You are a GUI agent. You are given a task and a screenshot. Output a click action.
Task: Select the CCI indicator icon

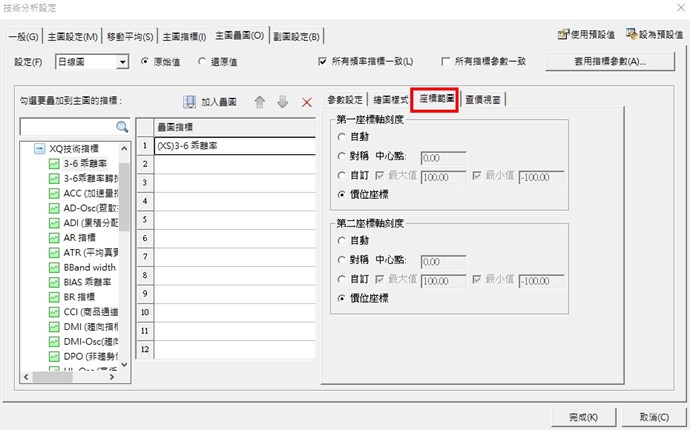tap(54, 312)
